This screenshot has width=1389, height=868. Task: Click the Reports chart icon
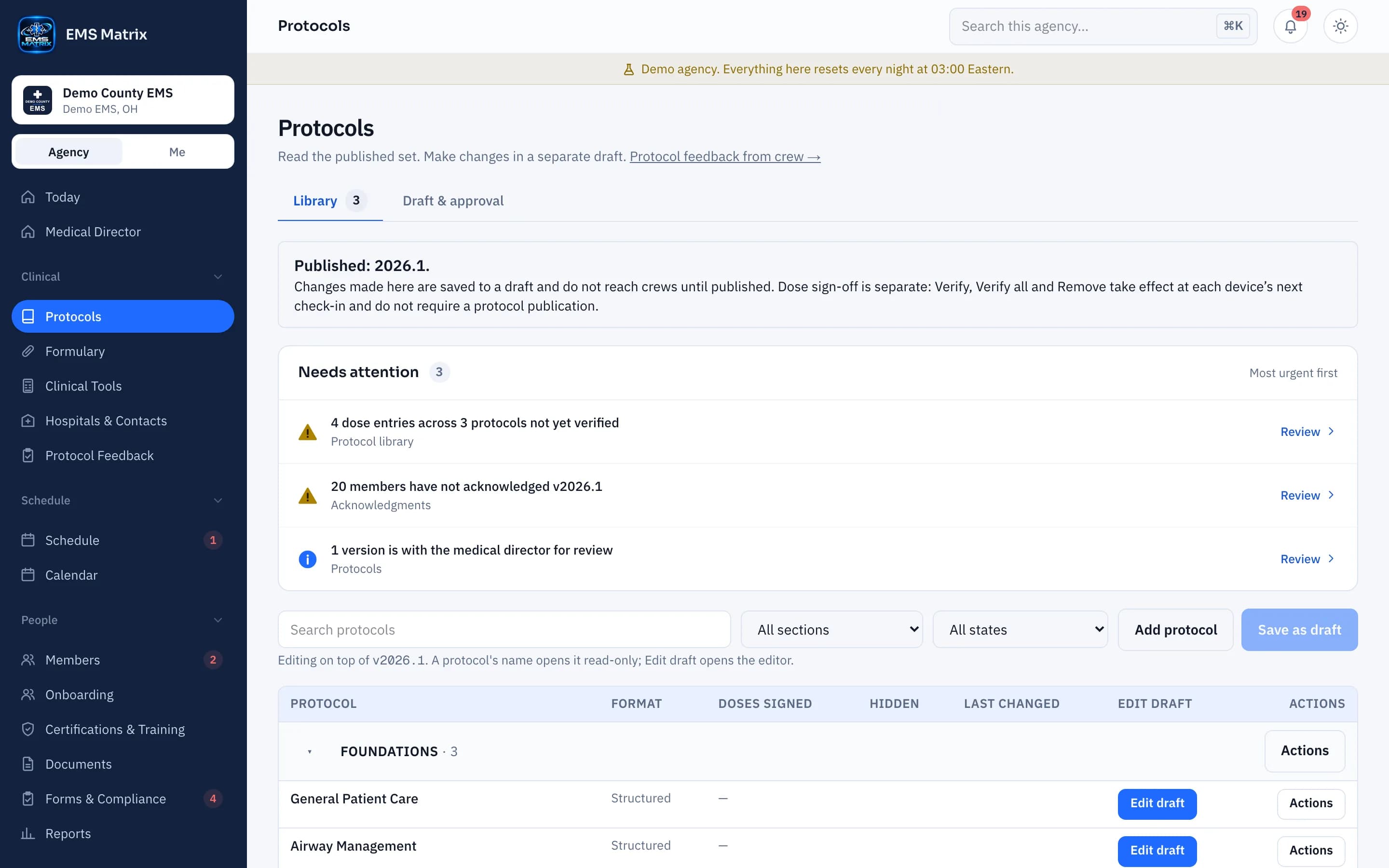pos(28,833)
